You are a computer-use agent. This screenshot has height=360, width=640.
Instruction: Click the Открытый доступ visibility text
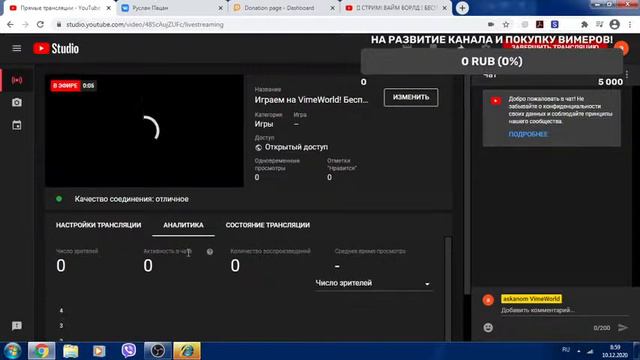tap(296, 147)
